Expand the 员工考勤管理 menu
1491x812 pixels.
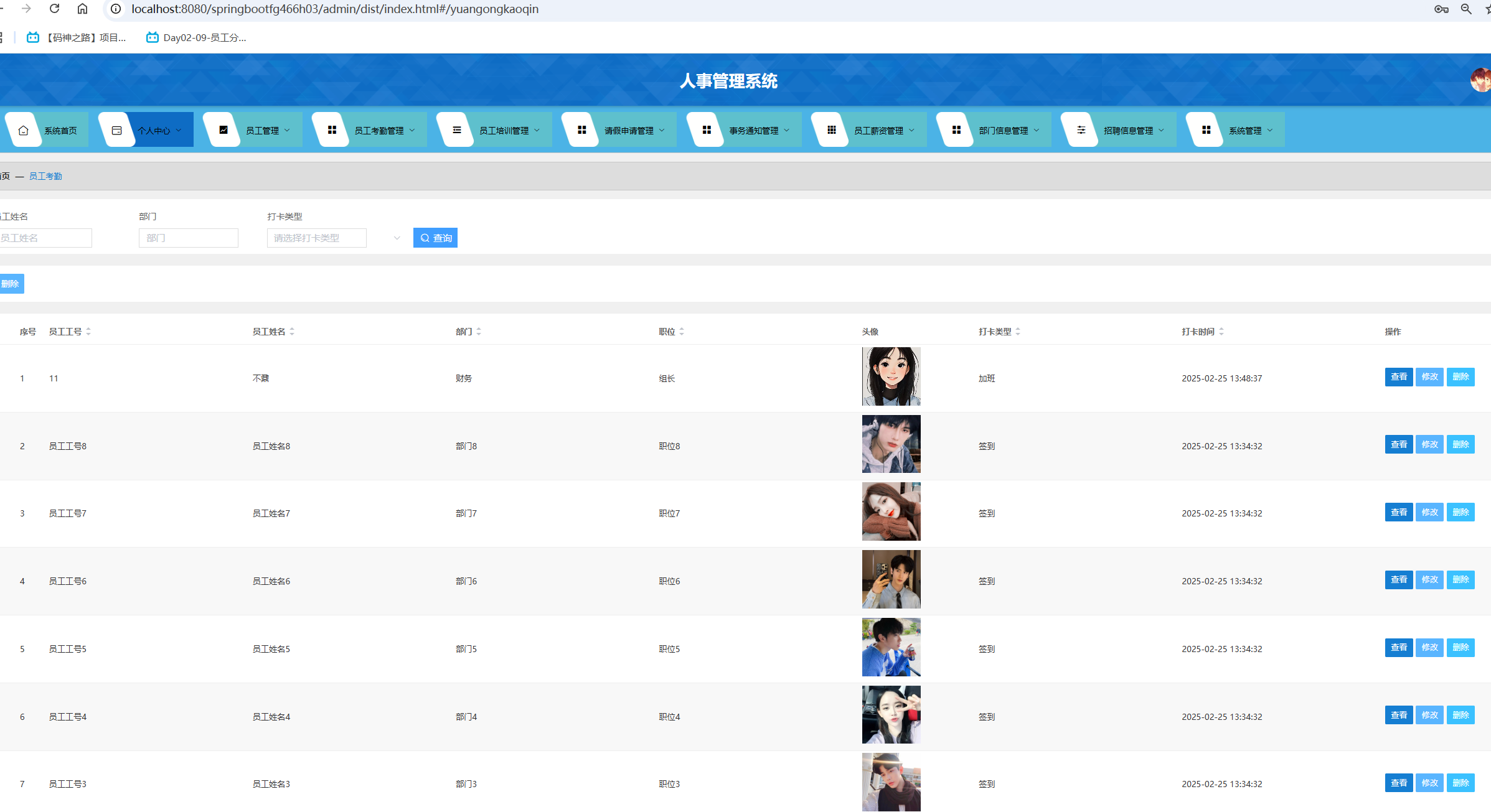coord(379,130)
